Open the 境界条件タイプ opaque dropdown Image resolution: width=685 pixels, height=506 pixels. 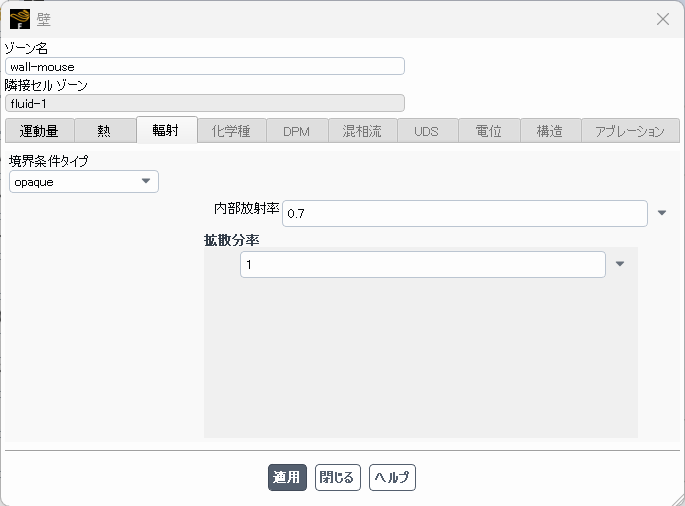tap(84, 181)
